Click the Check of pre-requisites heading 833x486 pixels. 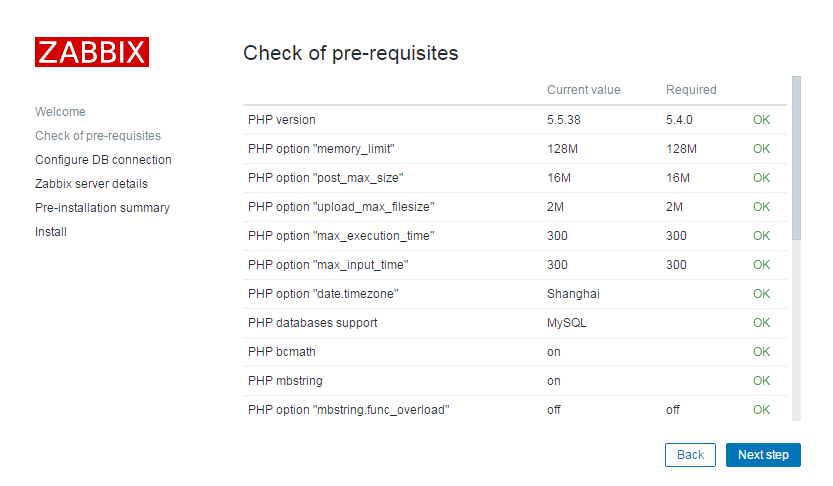coord(351,53)
